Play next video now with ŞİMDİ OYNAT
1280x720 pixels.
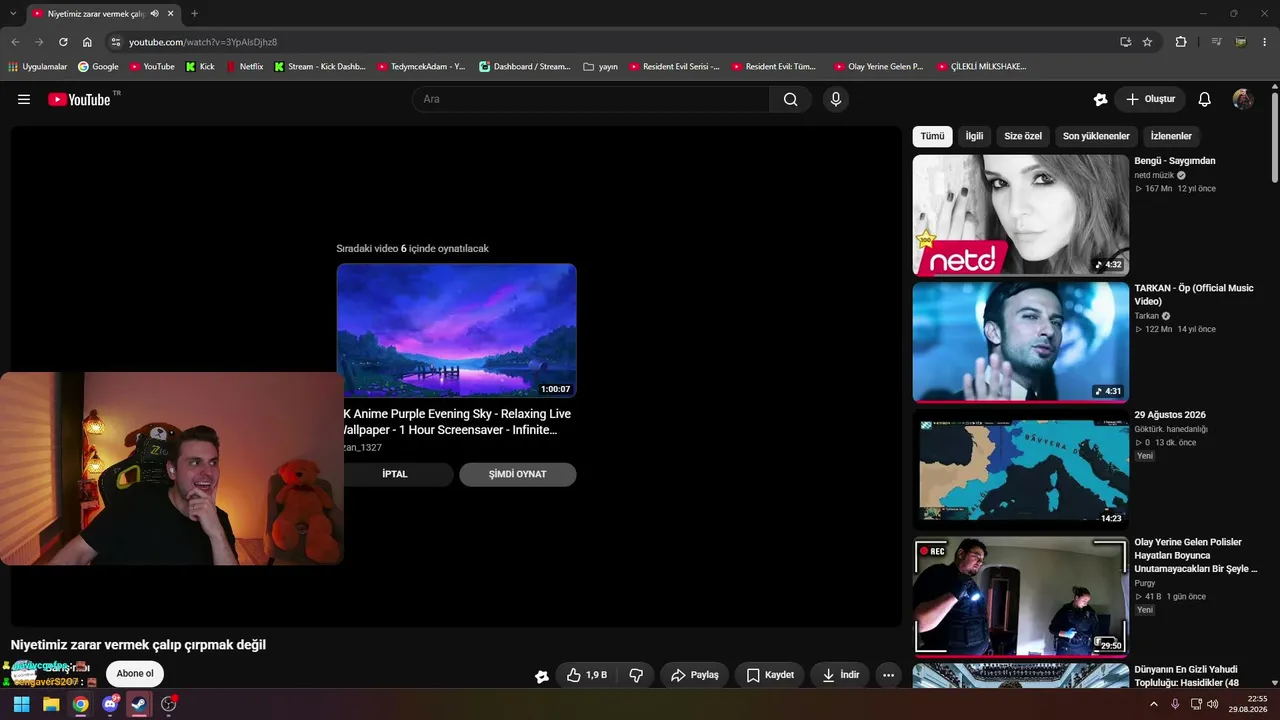pyautogui.click(x=518, y=474)
